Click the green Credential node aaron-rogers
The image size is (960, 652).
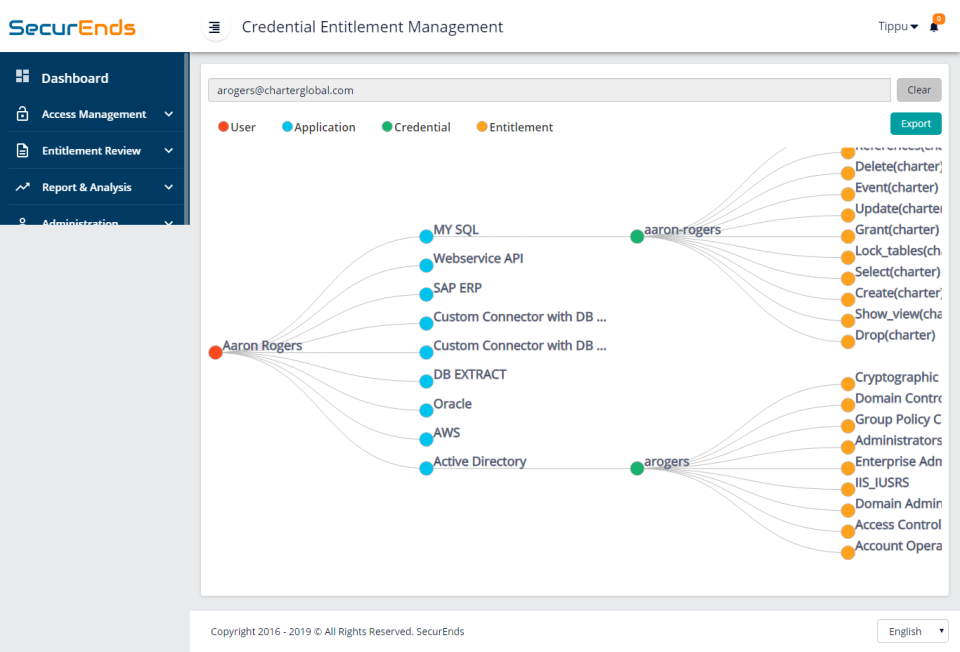(x=636, y=237)
